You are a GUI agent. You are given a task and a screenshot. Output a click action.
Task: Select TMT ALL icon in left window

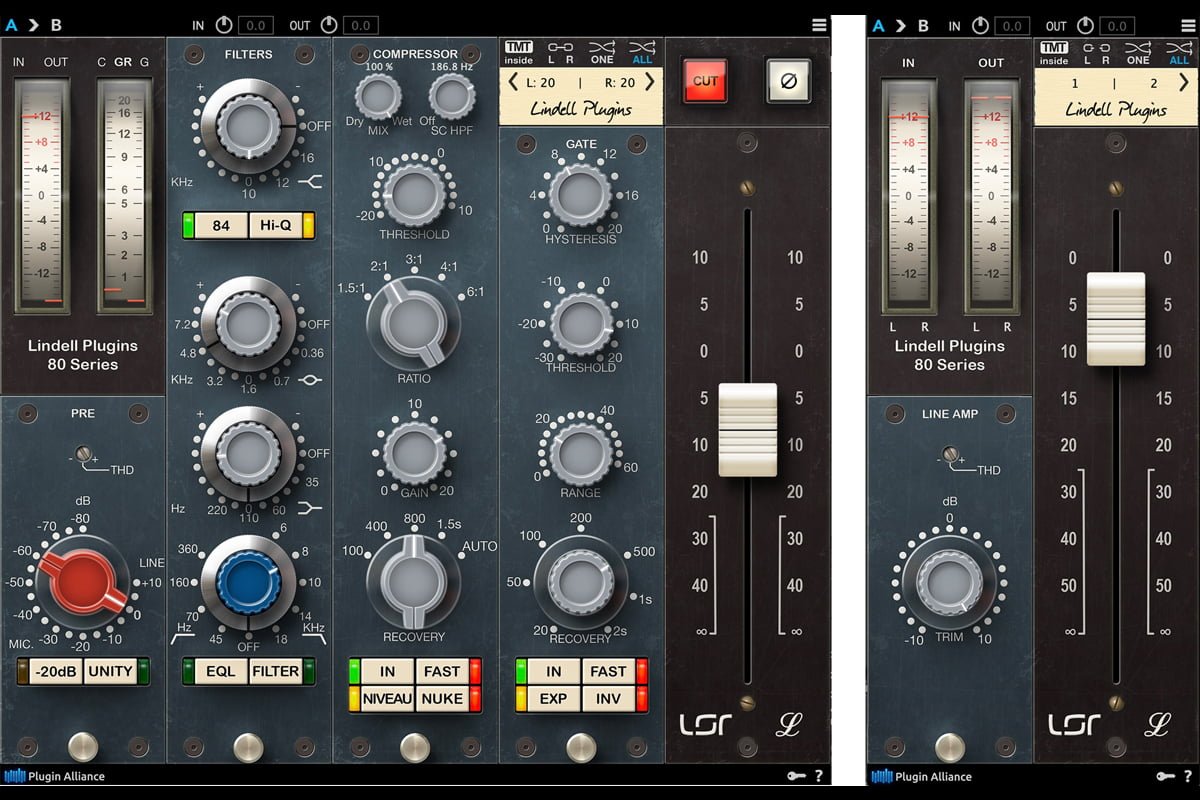coord(643,52)
